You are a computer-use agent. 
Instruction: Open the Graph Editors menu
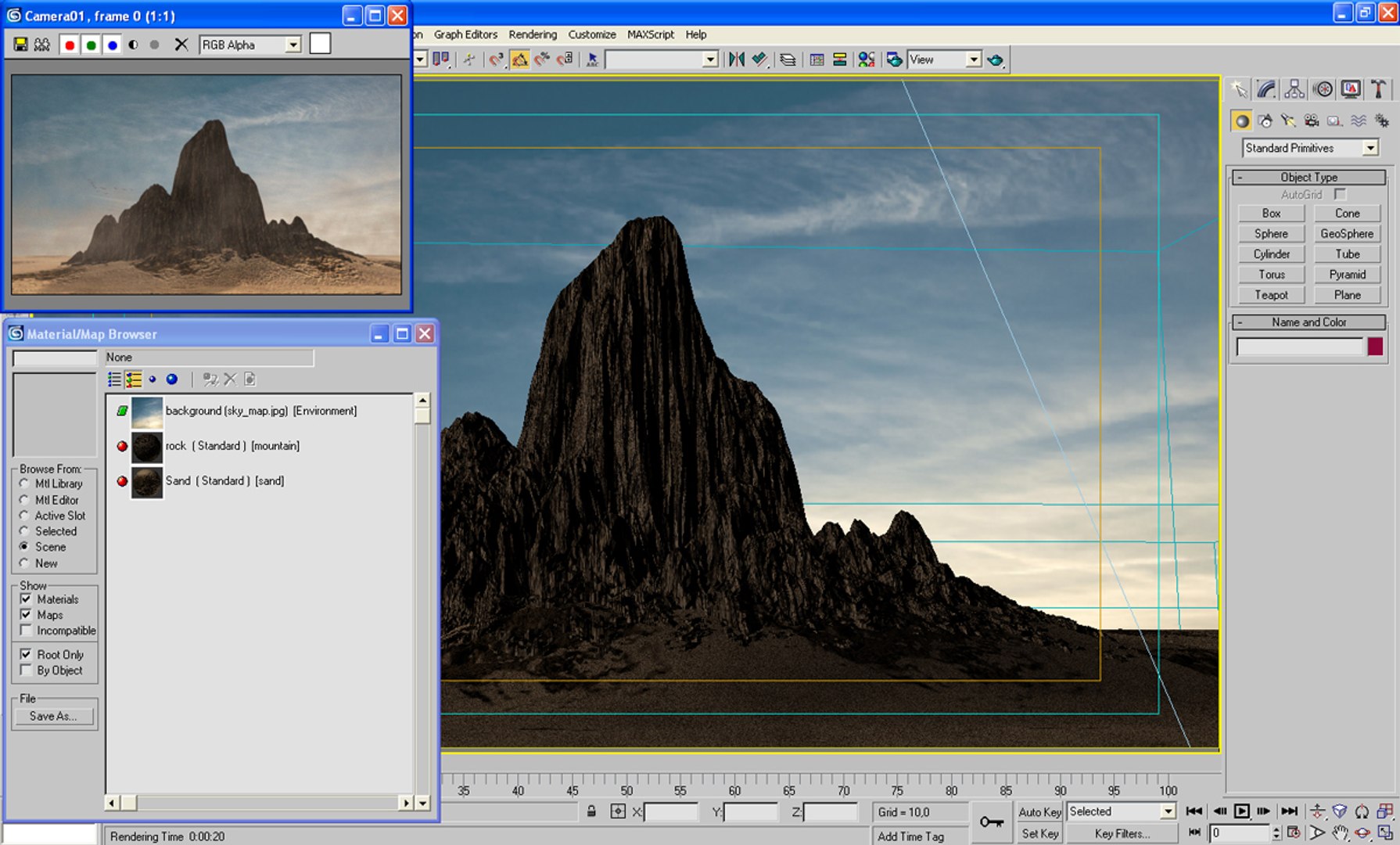[465, 34]
